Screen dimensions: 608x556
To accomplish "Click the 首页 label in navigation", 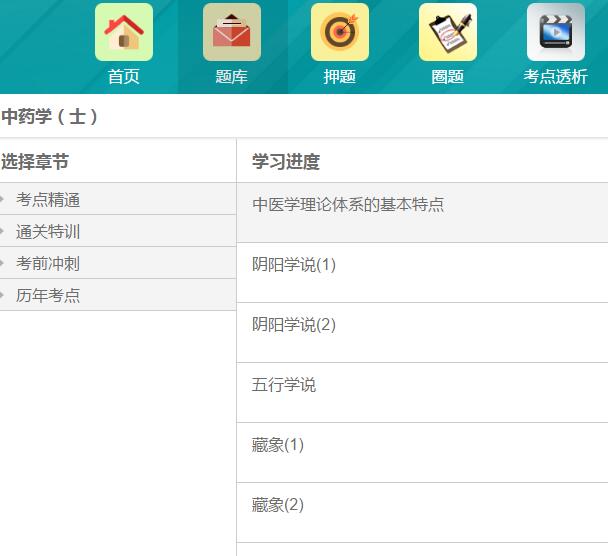I will pyautogui.click(x=124, y=76).
